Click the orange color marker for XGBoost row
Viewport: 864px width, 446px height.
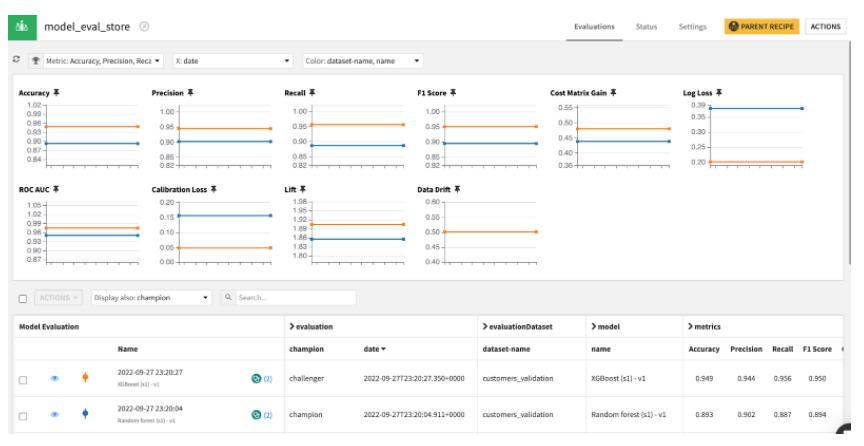[84, 377]
